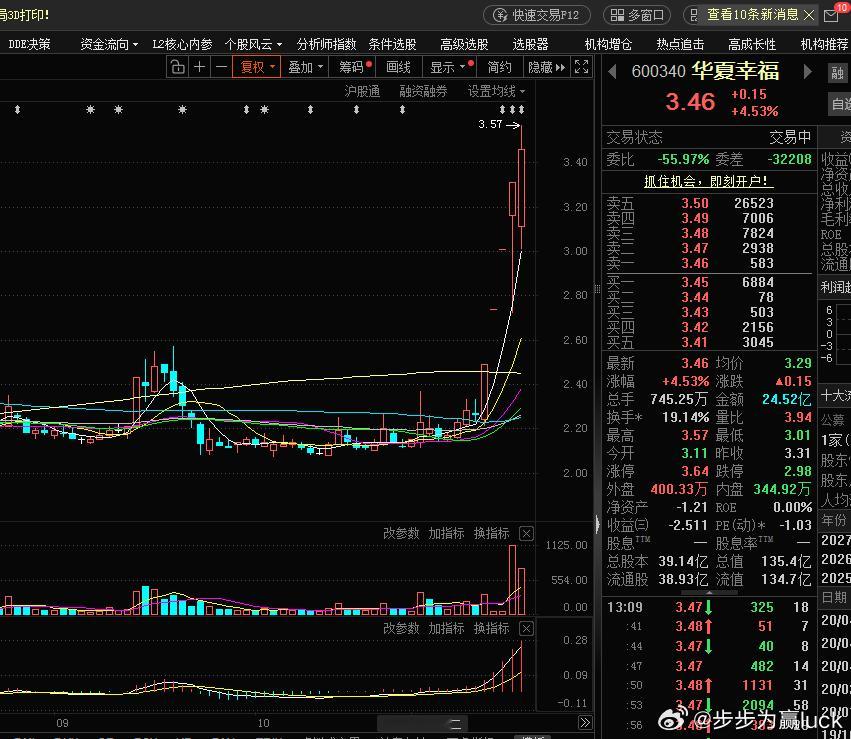Open DDE决策 menu
851x739 pixels.
pos(30,44)
